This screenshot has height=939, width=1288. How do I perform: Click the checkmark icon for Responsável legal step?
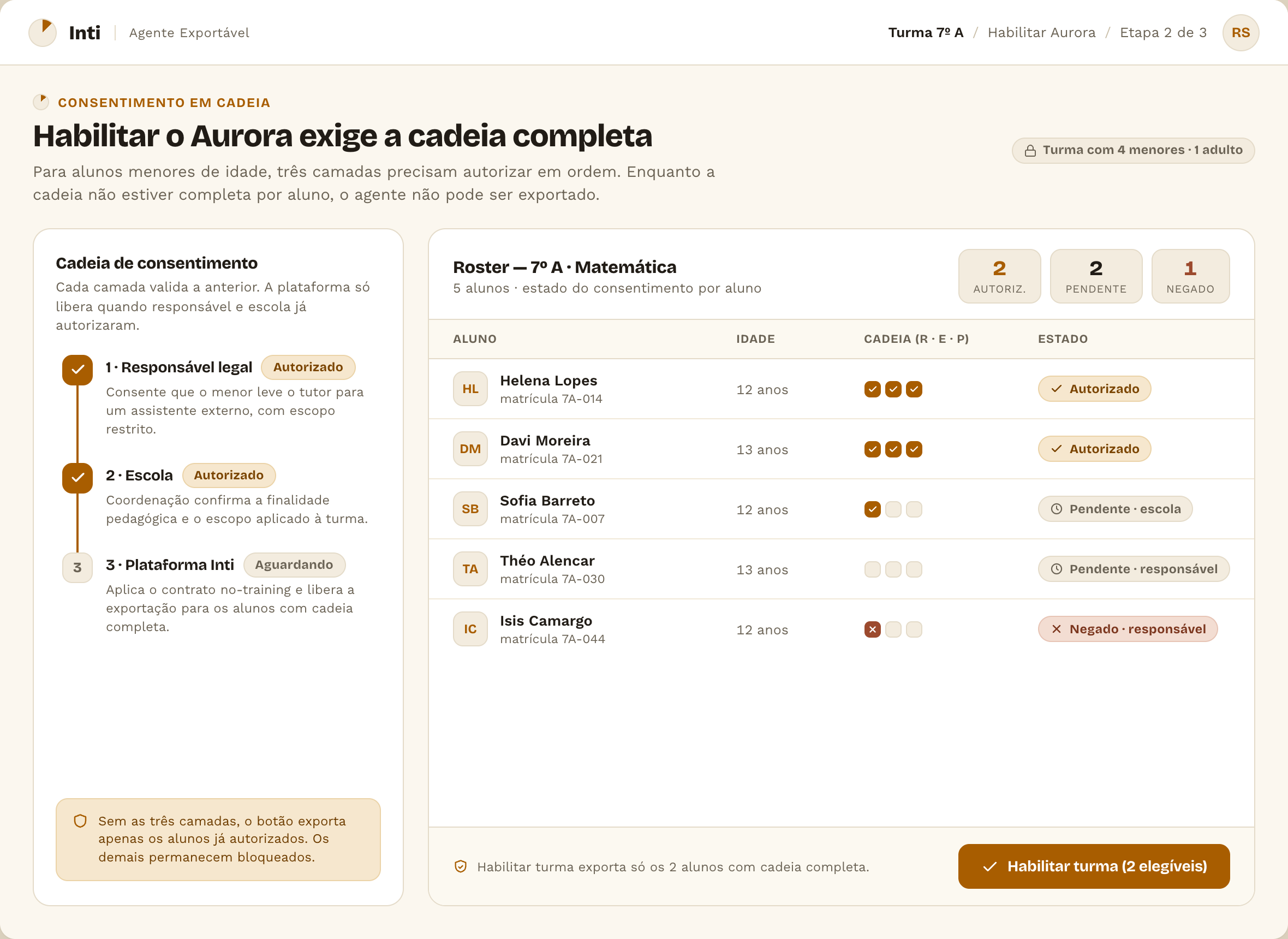77,370
